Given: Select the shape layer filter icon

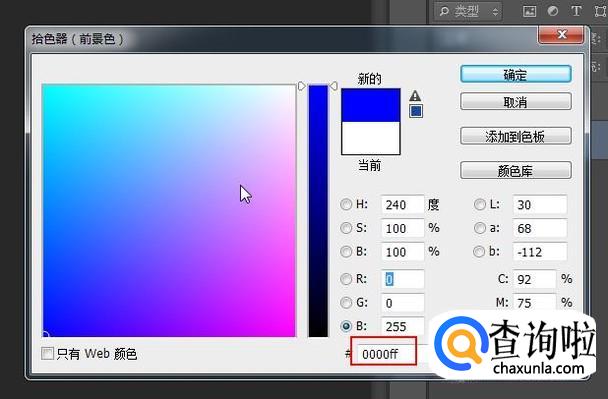Looking at the screenshot, I should (601, 11).
